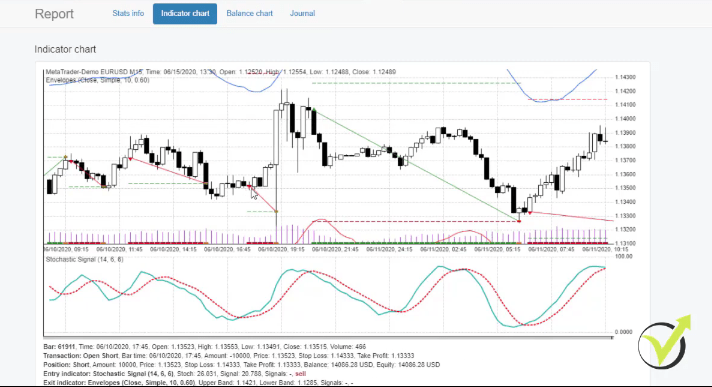The height and width of the screenshot is (387, 712).
Task: Click the Envelopes (Close, Simple, 10, 0.60) label
Action: (x=97, y=80)
